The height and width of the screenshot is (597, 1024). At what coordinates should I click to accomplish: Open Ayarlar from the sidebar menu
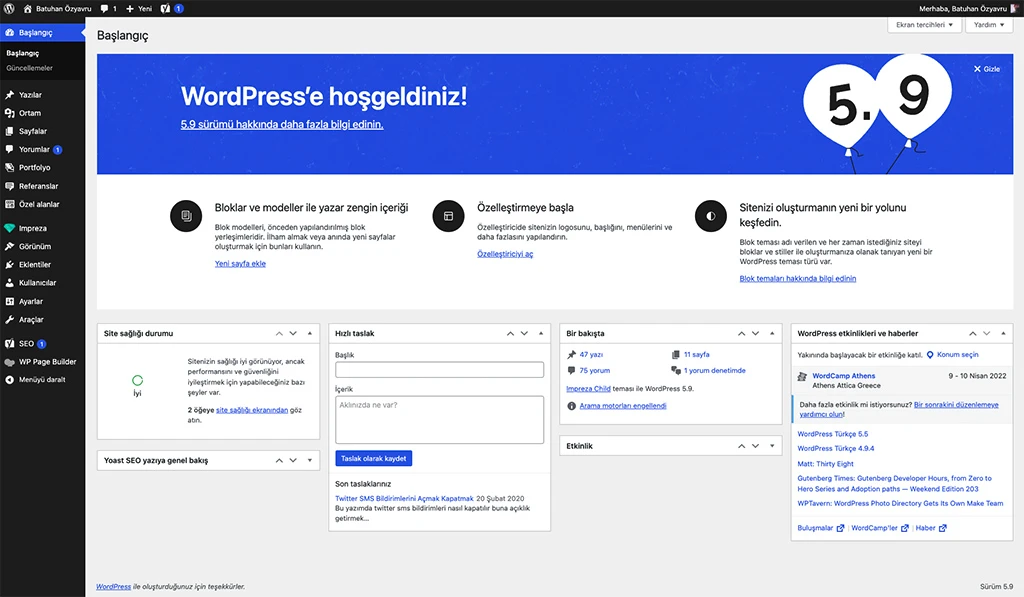[x=30, y=301]
